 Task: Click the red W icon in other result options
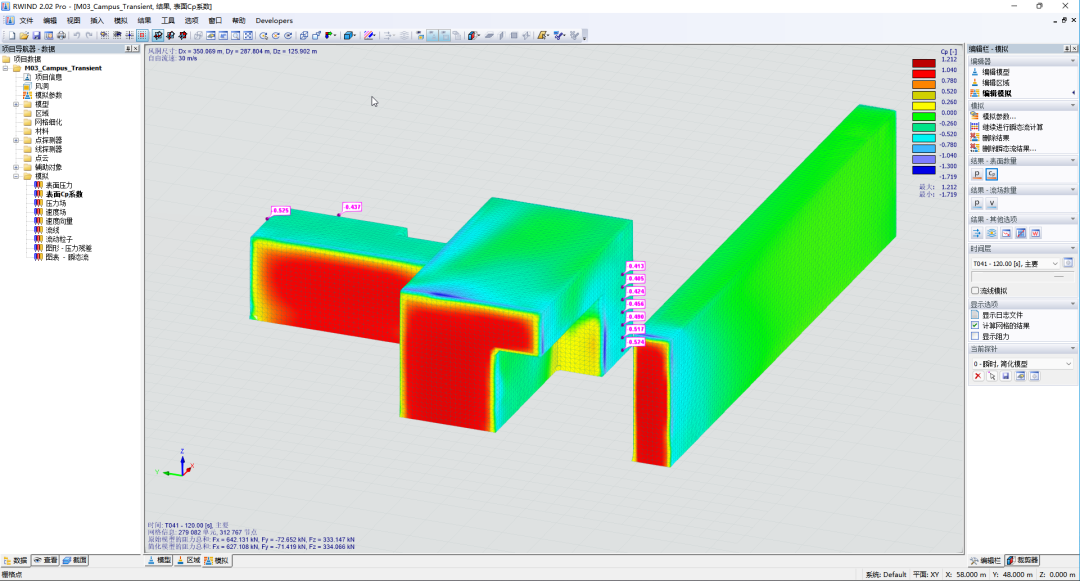coord(1035,233)
